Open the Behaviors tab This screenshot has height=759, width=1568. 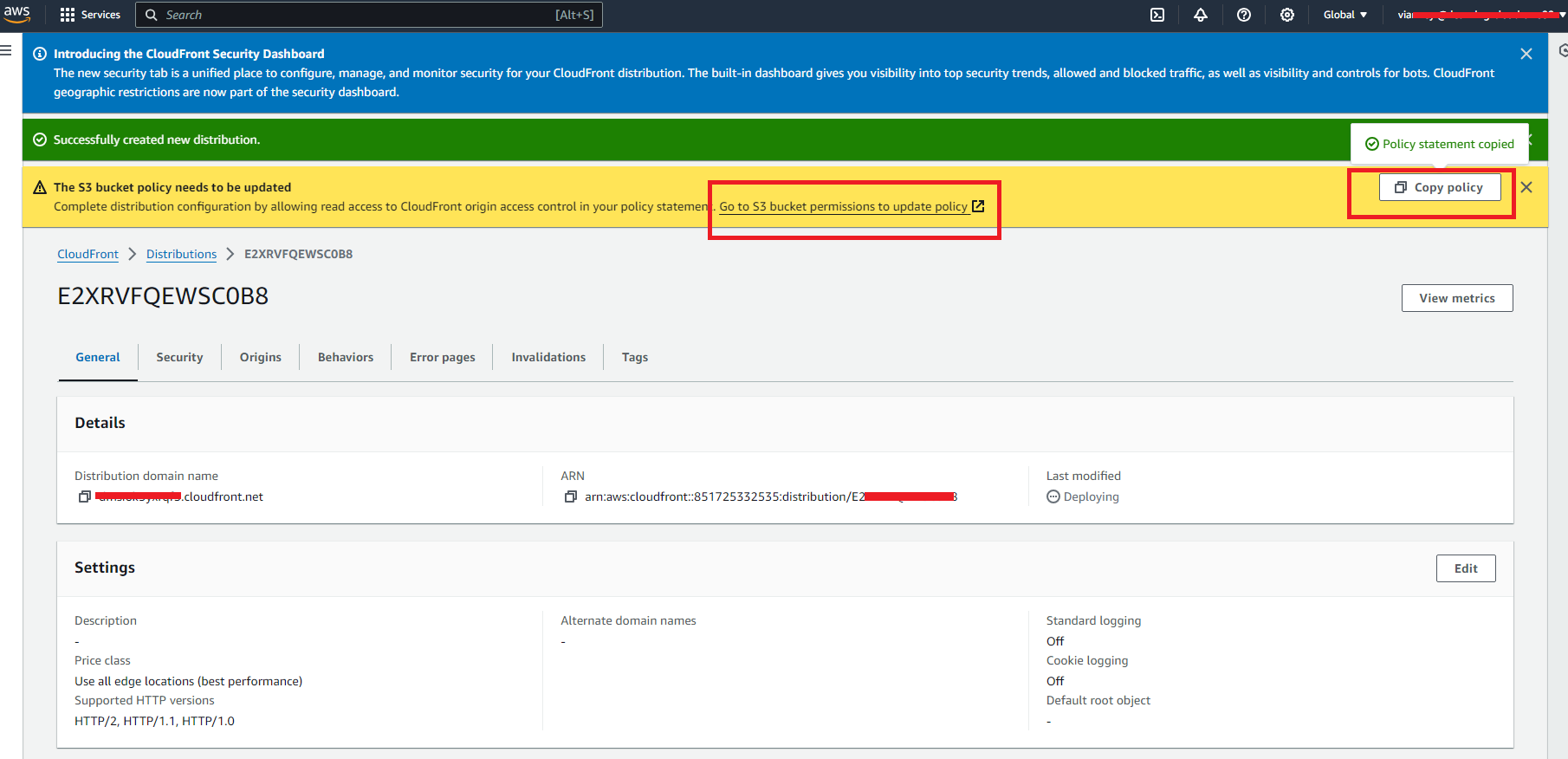pyautogui.click(x=346, y=357)
